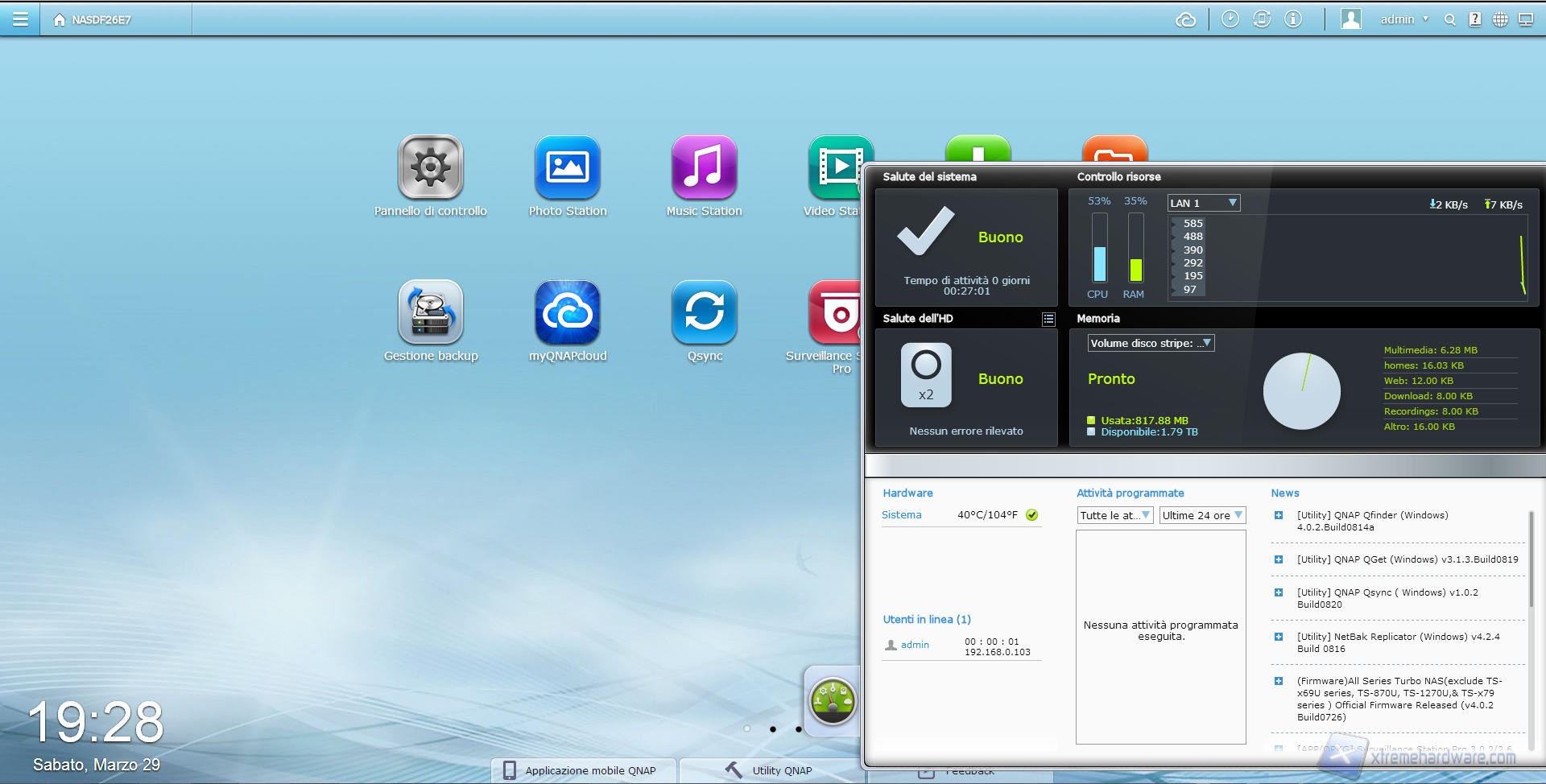Click the dashboard gauge icon
Image resolution: width=1546 pixels, height=784 pixels.
point(833,699)
